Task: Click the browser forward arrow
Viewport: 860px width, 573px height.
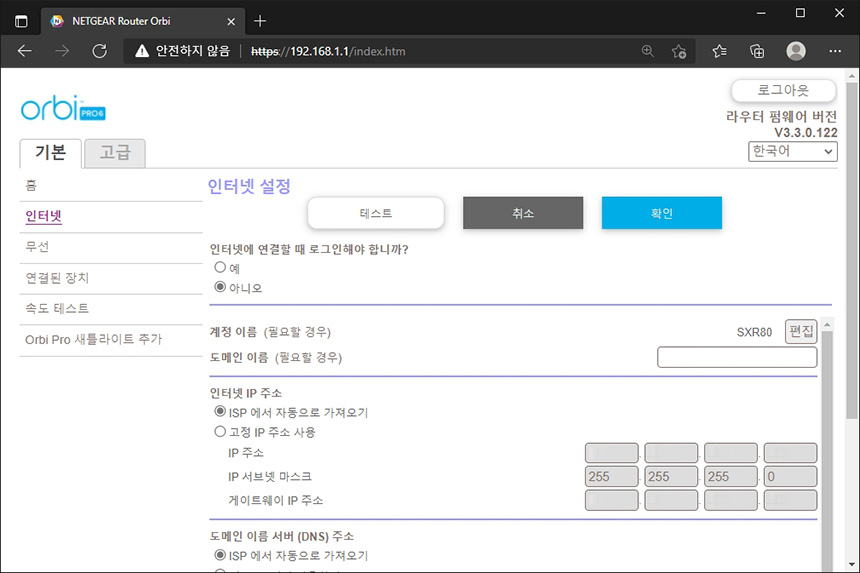Action: (x=62, y=51)
